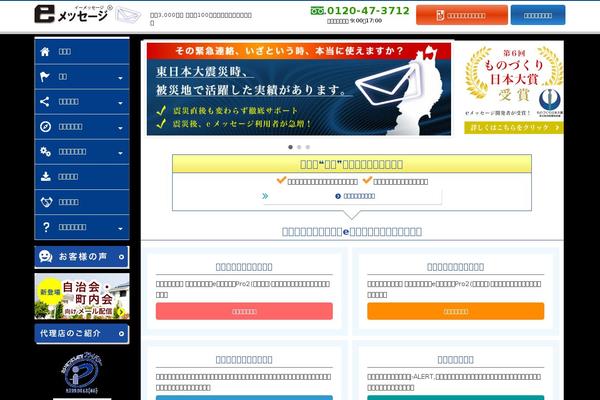The image size is (600, 400).
Task: Click the home icon in the sidebar
Action: tap(45, 52)
